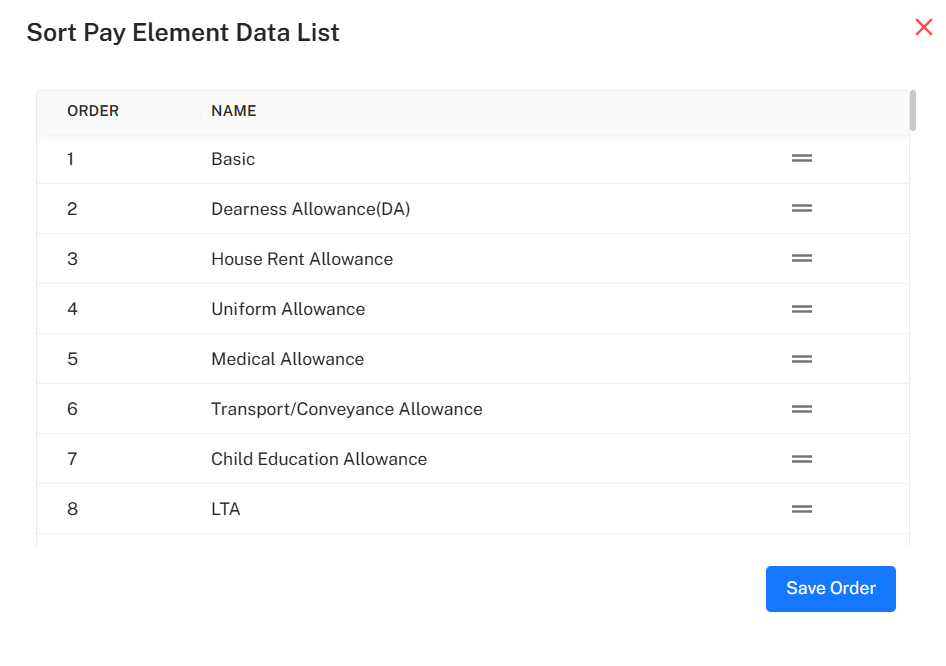This screenshot has height=666, width=946.
Task: Click House Rent Allowance reorder handle
Action: pos(801,258)
